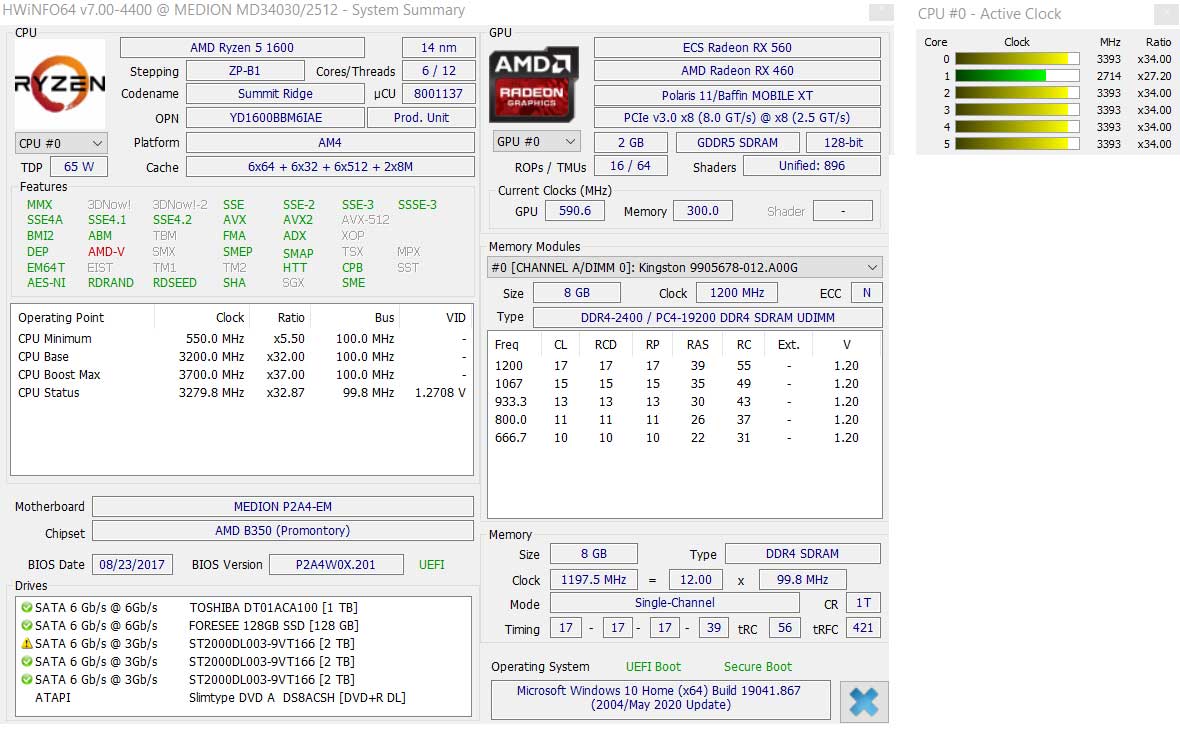Click the ECC N field

click(866, 293)
